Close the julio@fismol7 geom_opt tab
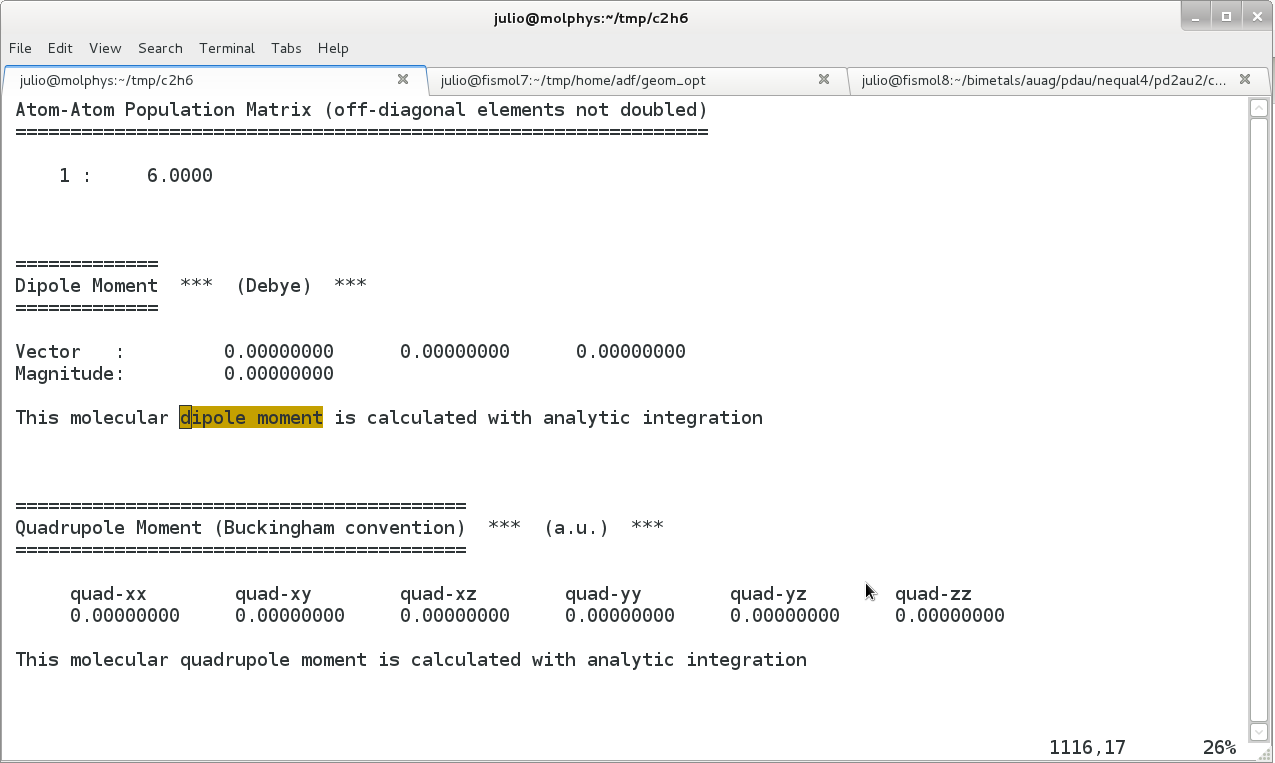Image resolution: width=1275 pixels, height=763 pixels. pos(824,80)
